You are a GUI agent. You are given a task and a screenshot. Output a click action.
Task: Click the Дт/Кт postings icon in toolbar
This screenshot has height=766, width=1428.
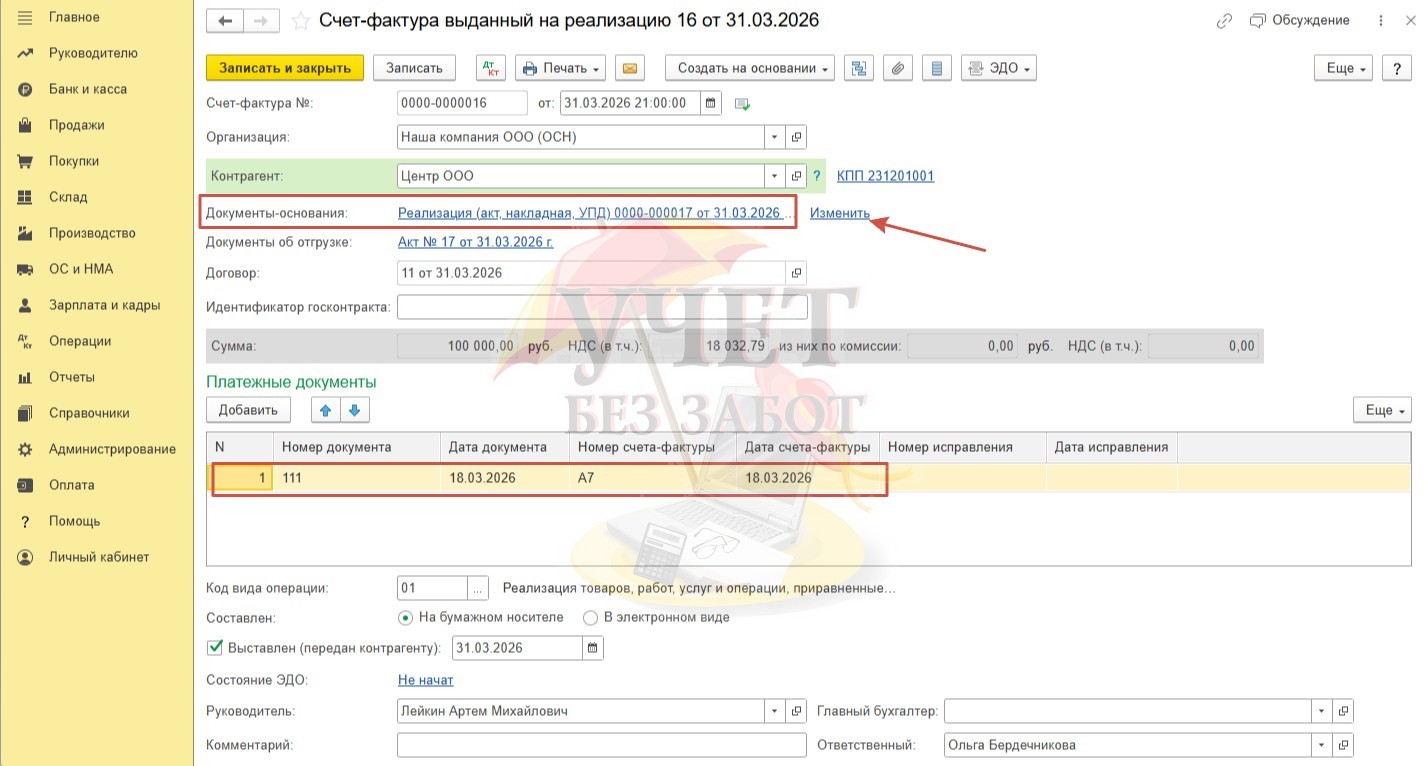click(490, 68)
